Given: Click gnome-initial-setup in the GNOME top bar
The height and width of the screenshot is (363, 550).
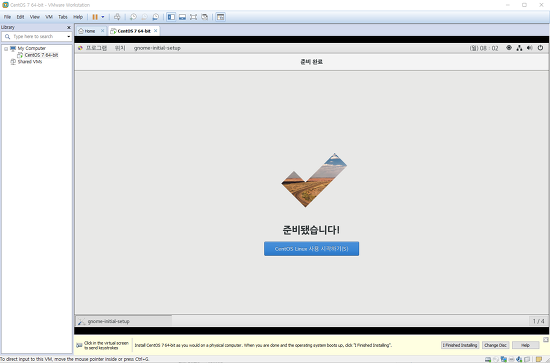Looking at the screenshot, I should pos(157,48).
